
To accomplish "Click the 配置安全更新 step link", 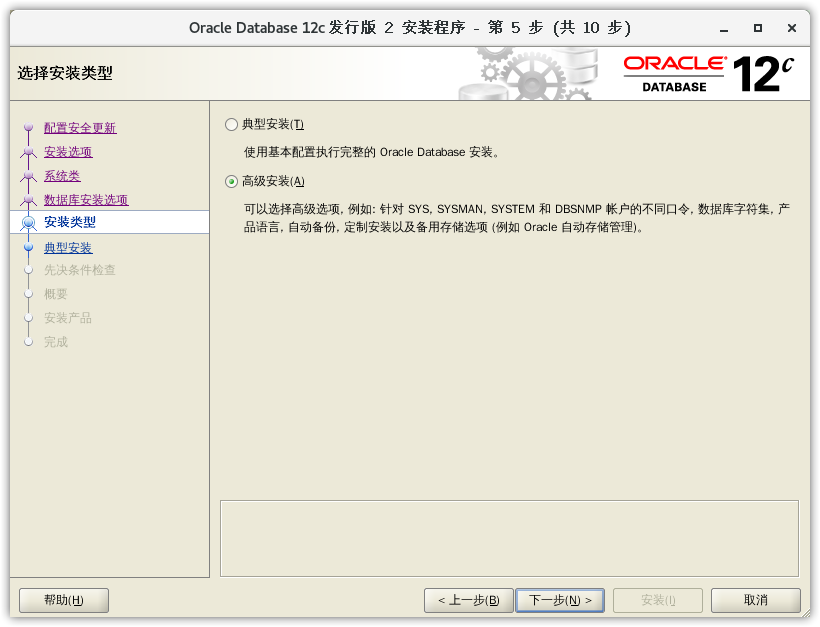I will (x=80, y=128).
